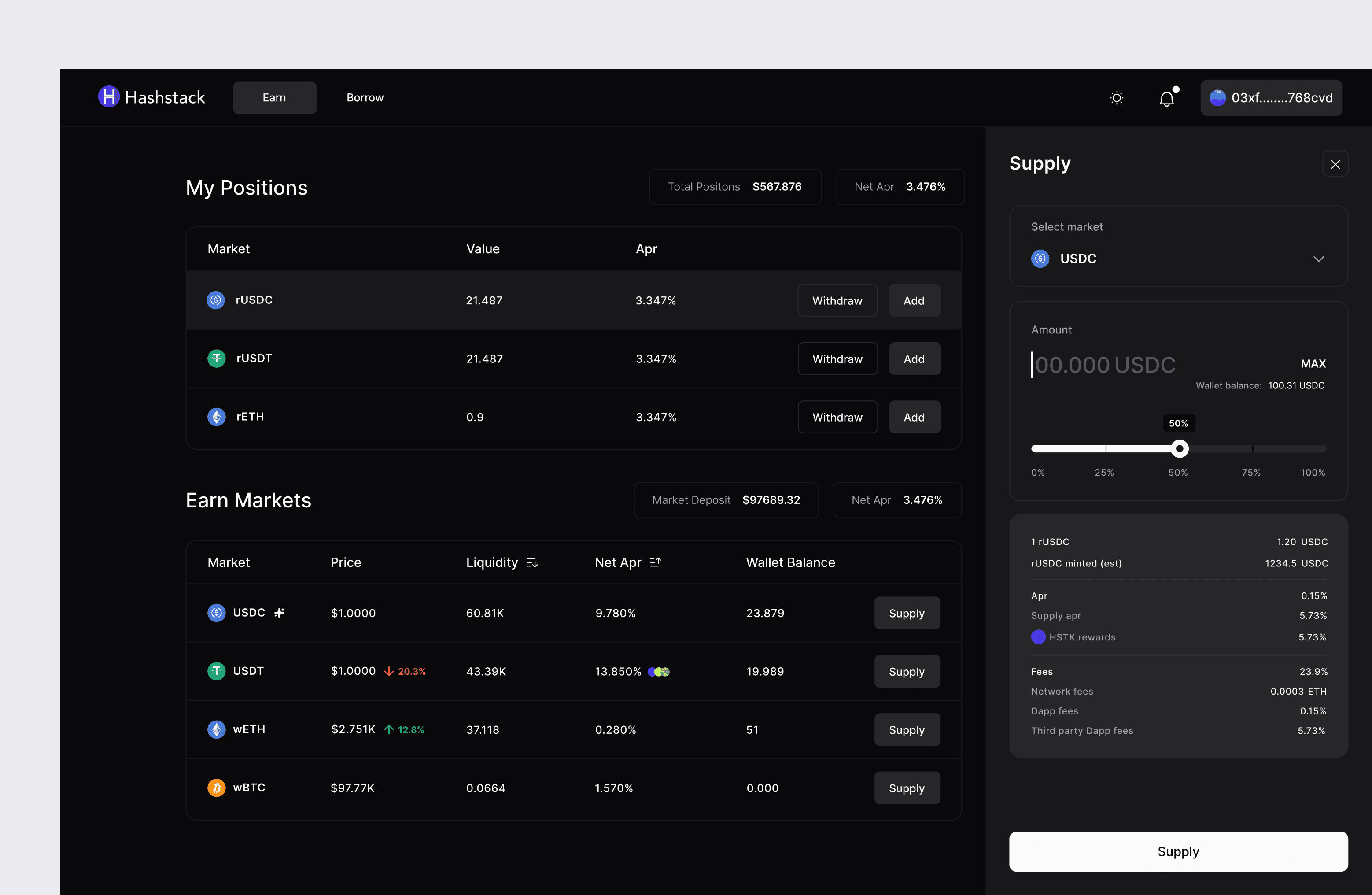Sort by Net Apr using its sort icon
Image resolution: width=1372 pixels, height=895 pixels.
656,562
